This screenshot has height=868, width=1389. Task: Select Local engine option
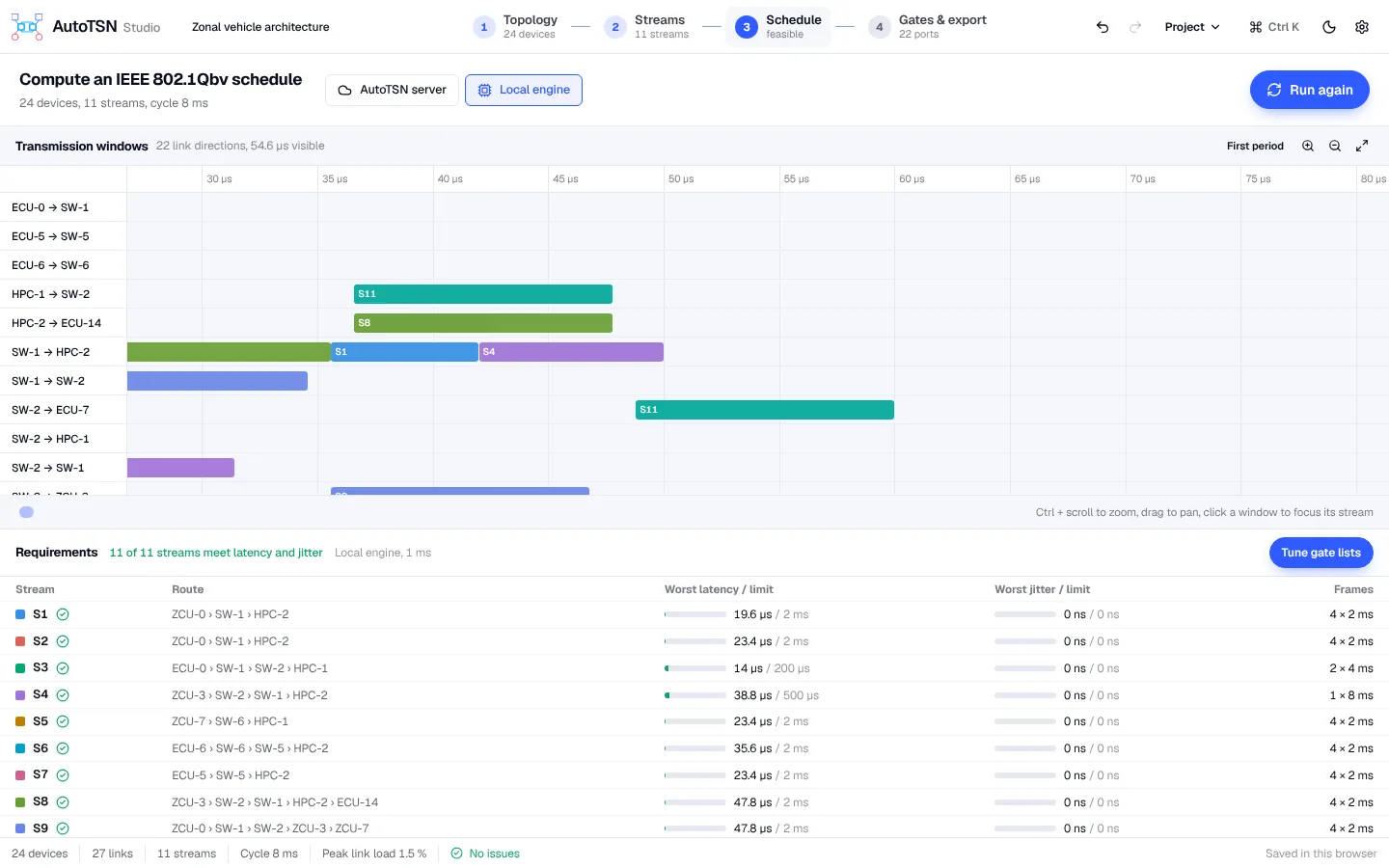(x=524, y=90)
